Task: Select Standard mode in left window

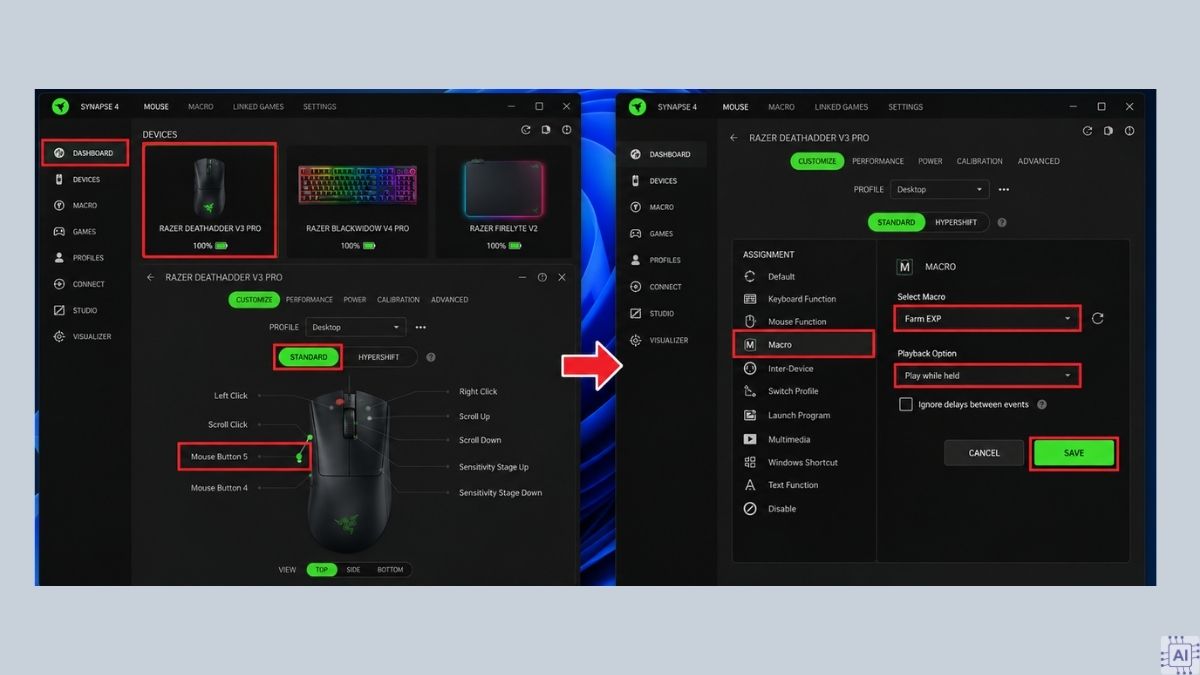Action: [308, 357]
